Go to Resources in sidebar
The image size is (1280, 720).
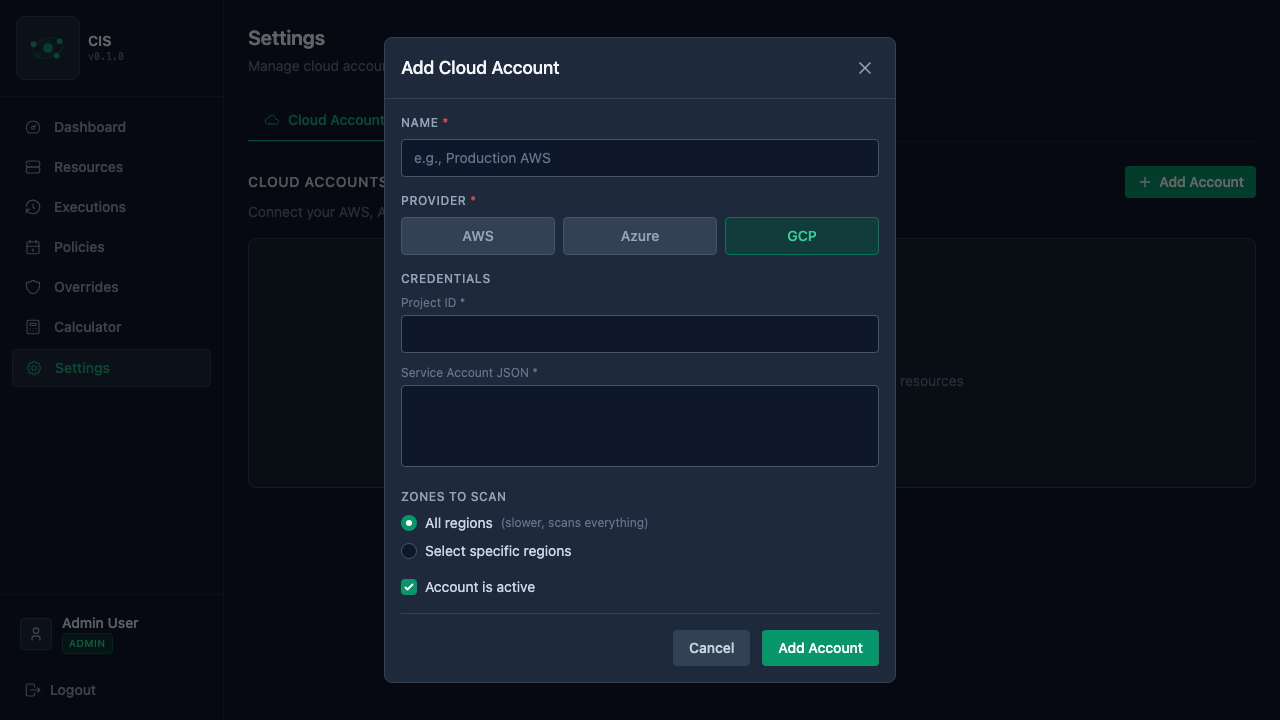[111, 167]
